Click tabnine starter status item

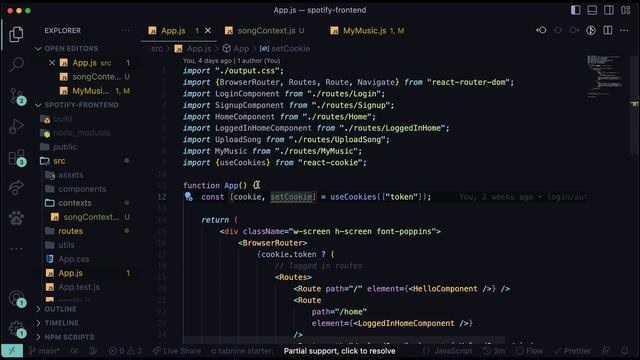[x=242, y=351]
